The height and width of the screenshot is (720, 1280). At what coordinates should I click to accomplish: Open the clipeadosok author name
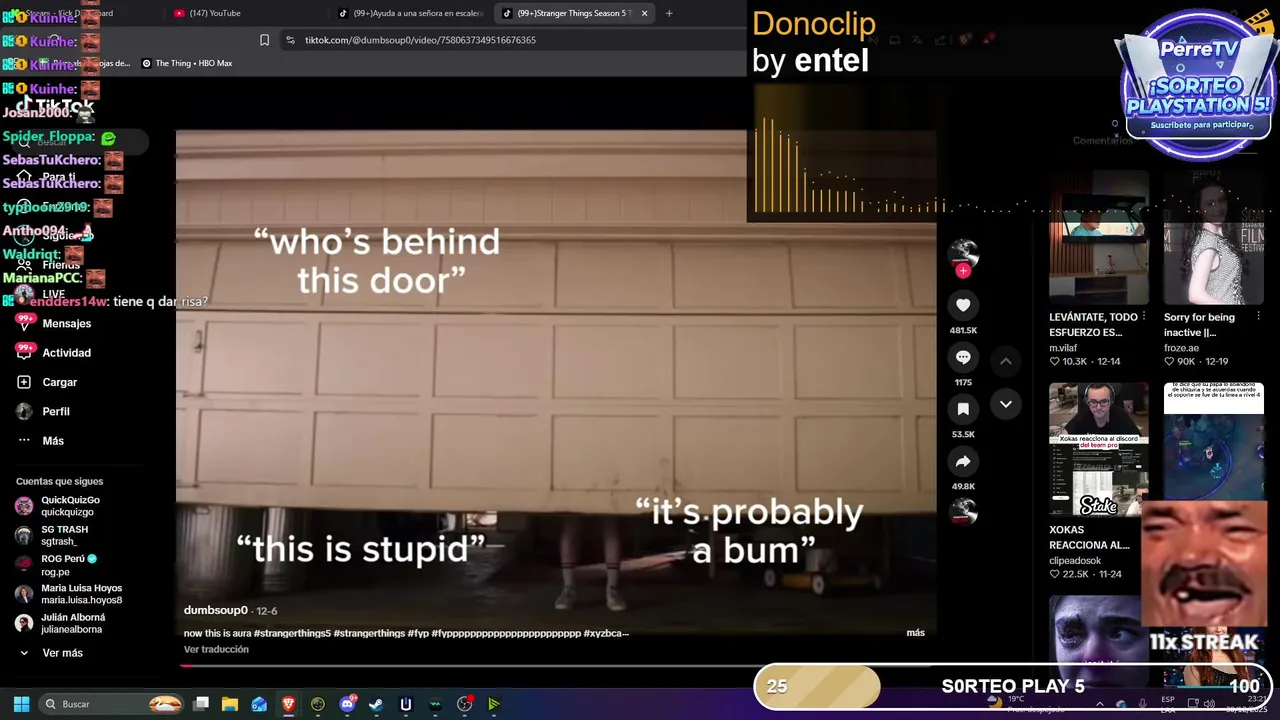pos(1075,561)
